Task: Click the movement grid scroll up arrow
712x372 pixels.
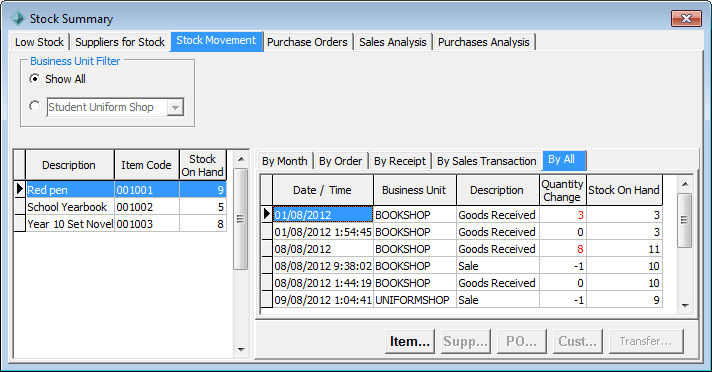Action: [x=685, y=184]
